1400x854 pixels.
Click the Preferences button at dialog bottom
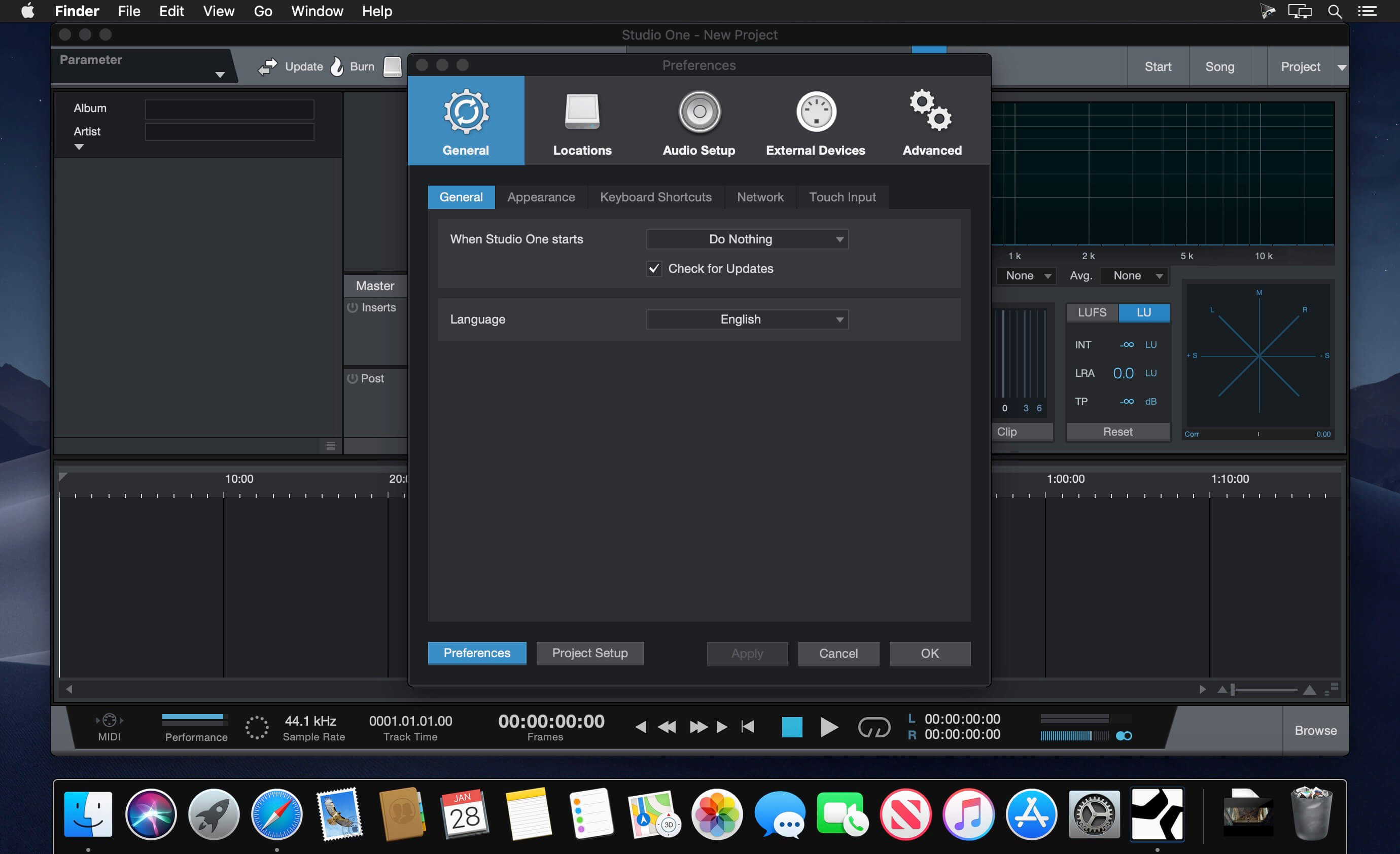tap(477, 653)
